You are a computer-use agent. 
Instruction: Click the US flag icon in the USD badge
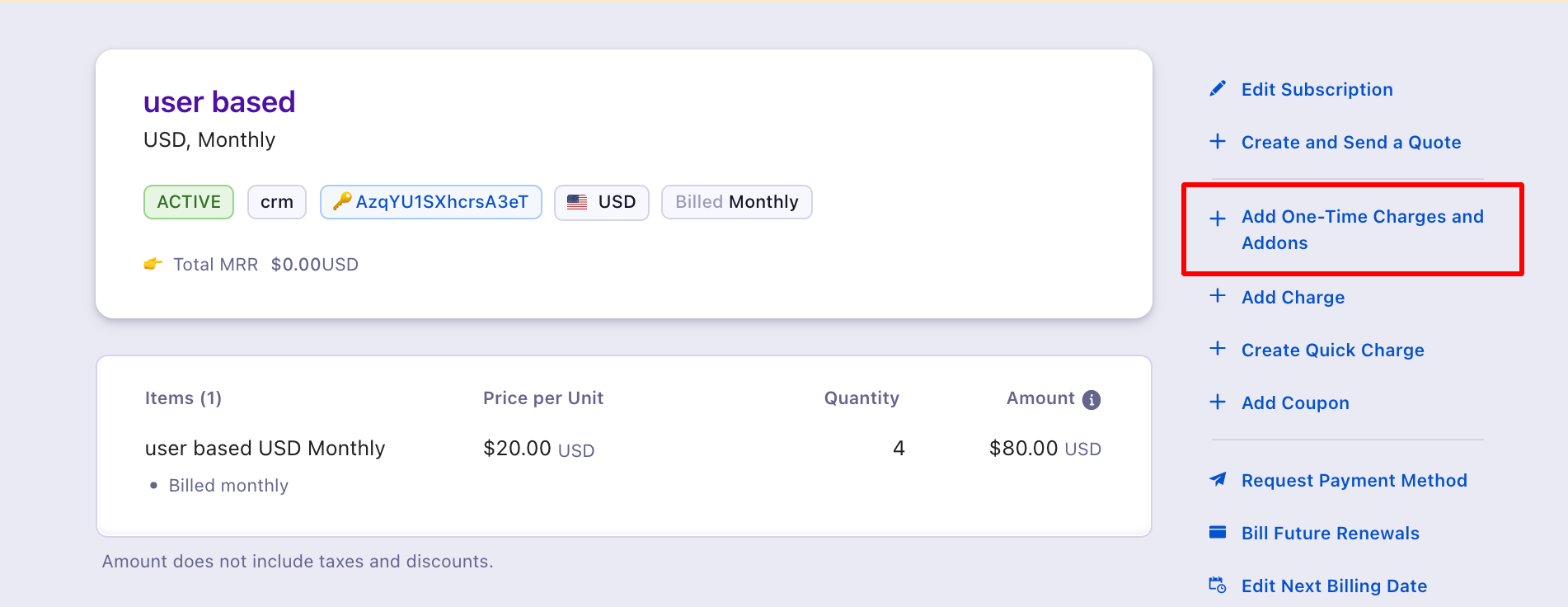580,201
